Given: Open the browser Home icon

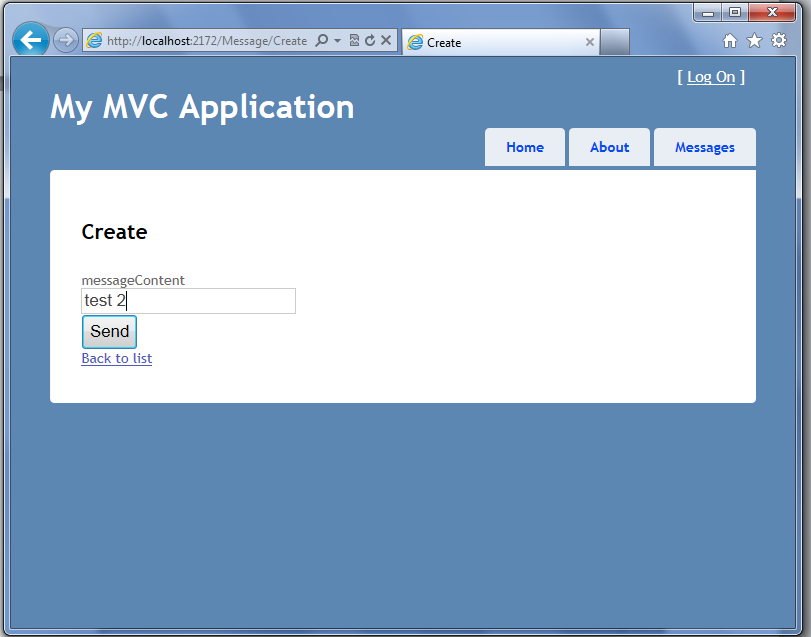Looking at the screenshot, I should (730, 40).
